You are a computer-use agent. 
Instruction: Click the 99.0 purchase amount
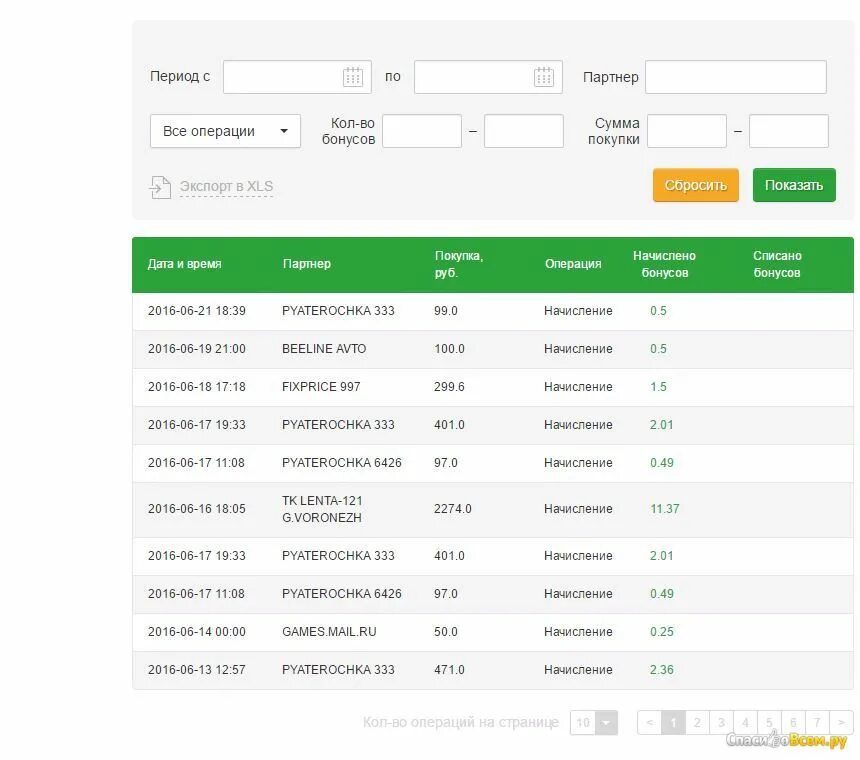coord(446,311)
